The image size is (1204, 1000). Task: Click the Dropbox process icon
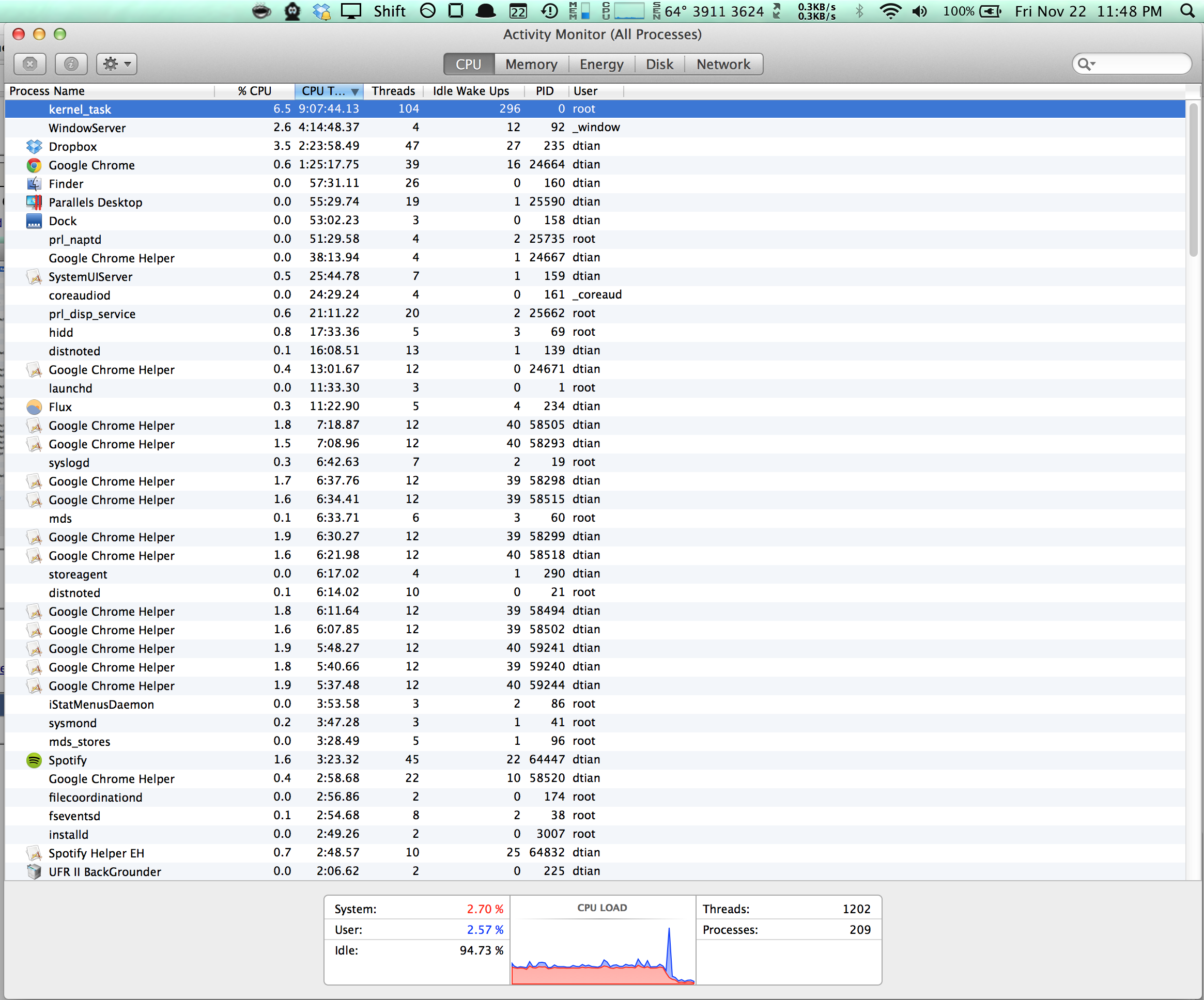tap(35, 147)
